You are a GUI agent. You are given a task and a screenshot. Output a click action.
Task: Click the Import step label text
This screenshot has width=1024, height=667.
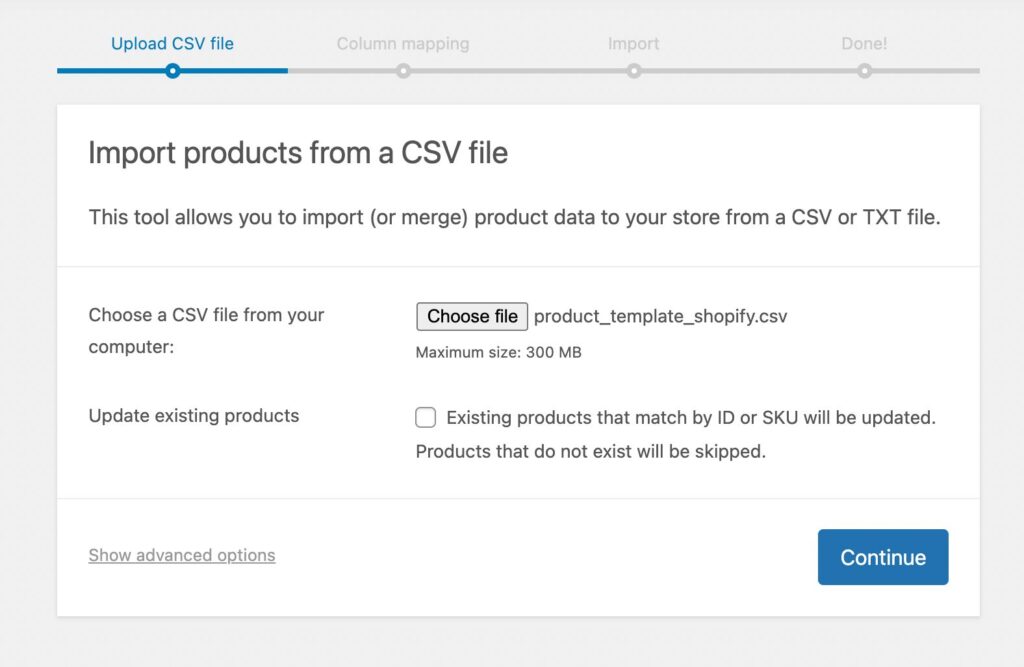(634, 44)
